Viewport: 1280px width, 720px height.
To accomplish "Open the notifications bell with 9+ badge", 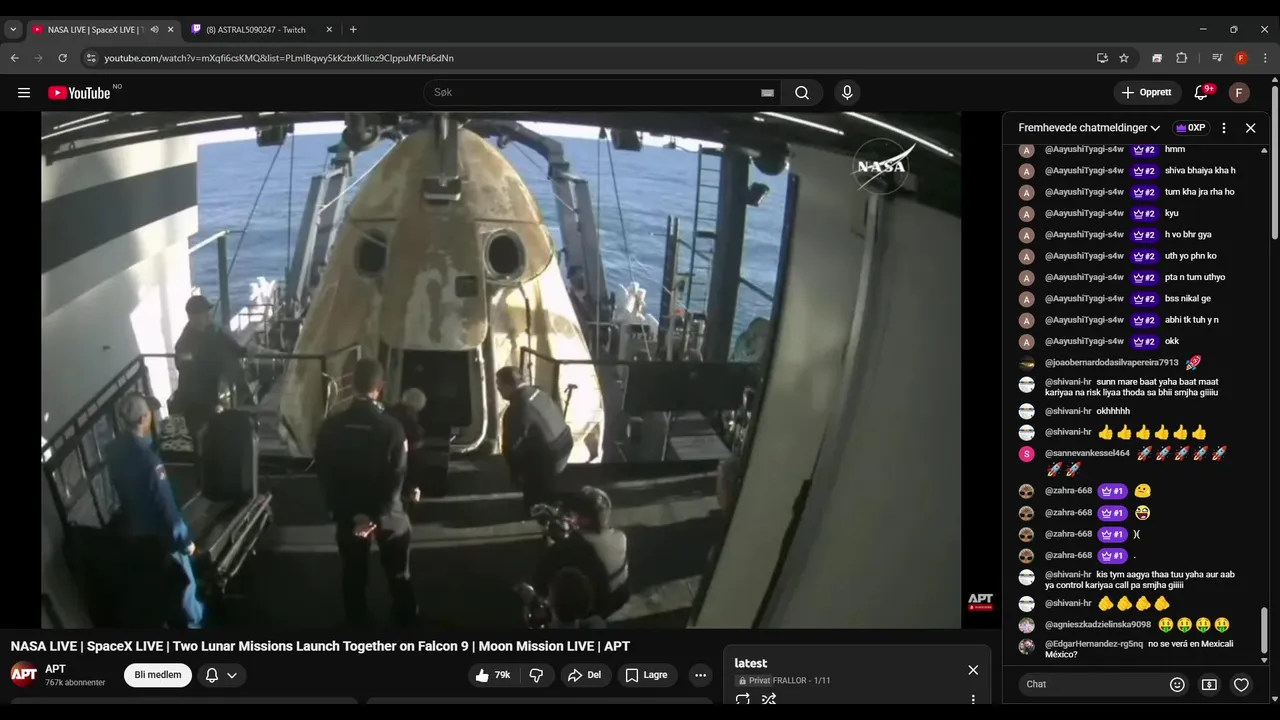I will pyautogui.click(x=1201, y=93).
